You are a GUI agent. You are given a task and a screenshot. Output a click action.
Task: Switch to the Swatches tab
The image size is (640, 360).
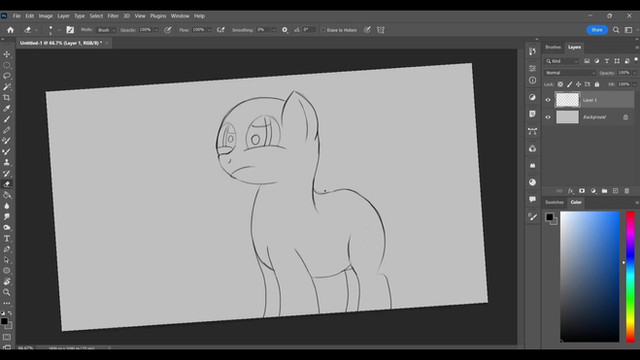pyautogui.click(x=554, y=202)
